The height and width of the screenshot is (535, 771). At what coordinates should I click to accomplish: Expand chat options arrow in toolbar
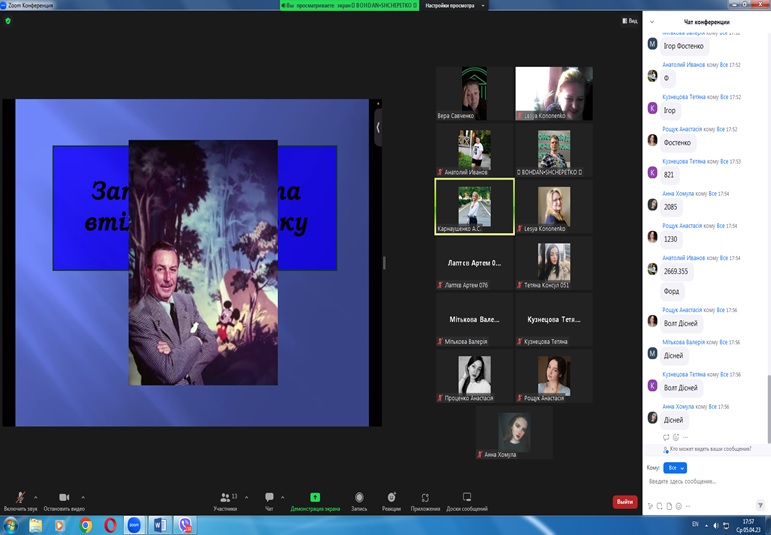[282, 498]
